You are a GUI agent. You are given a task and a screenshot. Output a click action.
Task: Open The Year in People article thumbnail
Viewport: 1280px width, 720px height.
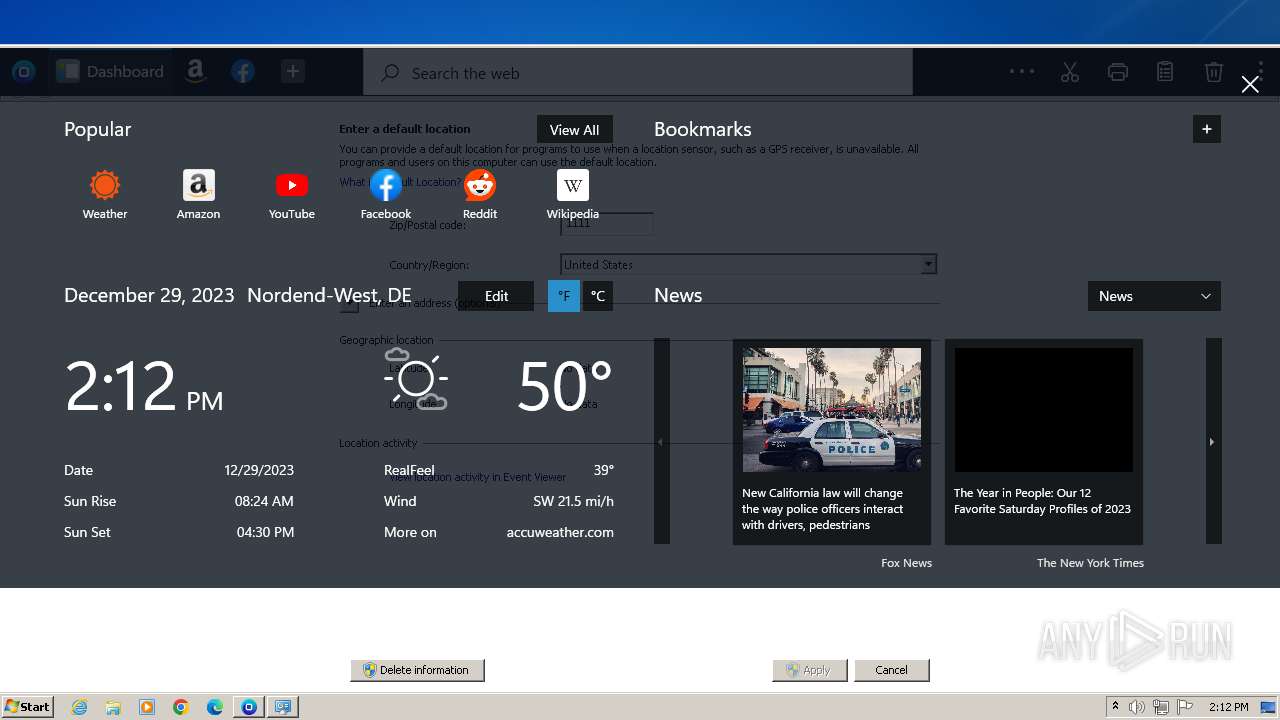1044,410
